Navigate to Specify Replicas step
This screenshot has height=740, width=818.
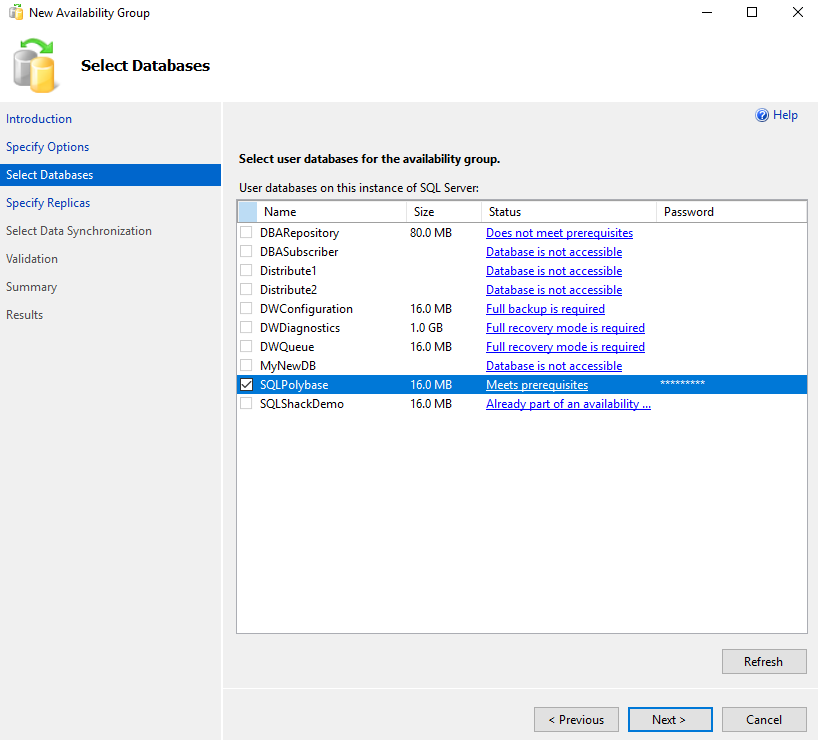[x=48, y=203]
